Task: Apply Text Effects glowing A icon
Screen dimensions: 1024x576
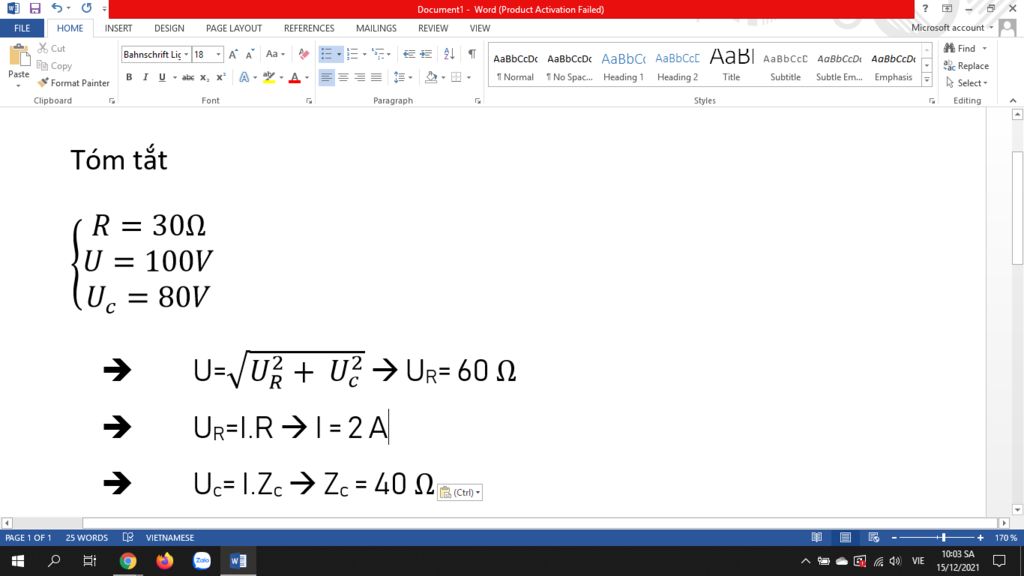Action: (244, 77)
